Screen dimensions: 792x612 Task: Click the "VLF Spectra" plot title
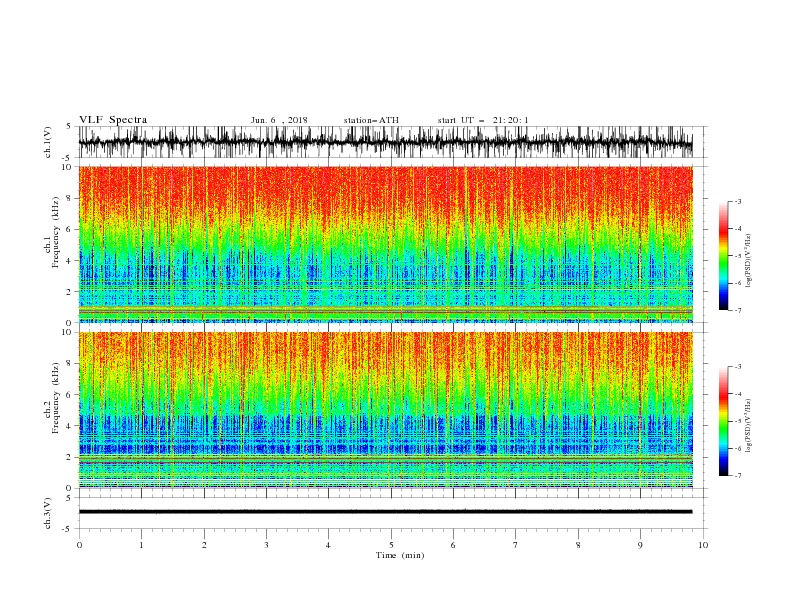coord(113,120)
